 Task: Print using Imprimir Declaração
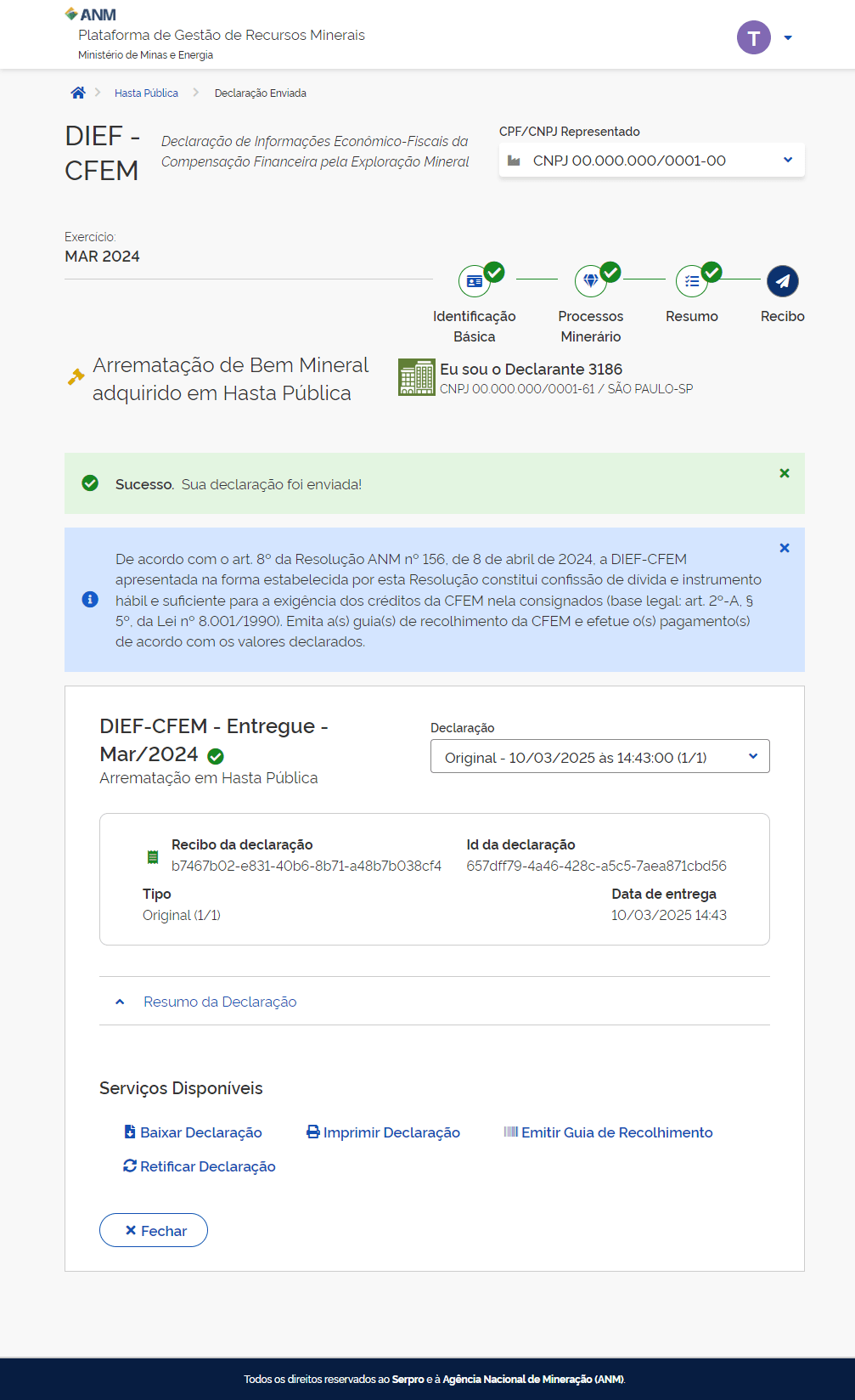[x=383, y=1132]
